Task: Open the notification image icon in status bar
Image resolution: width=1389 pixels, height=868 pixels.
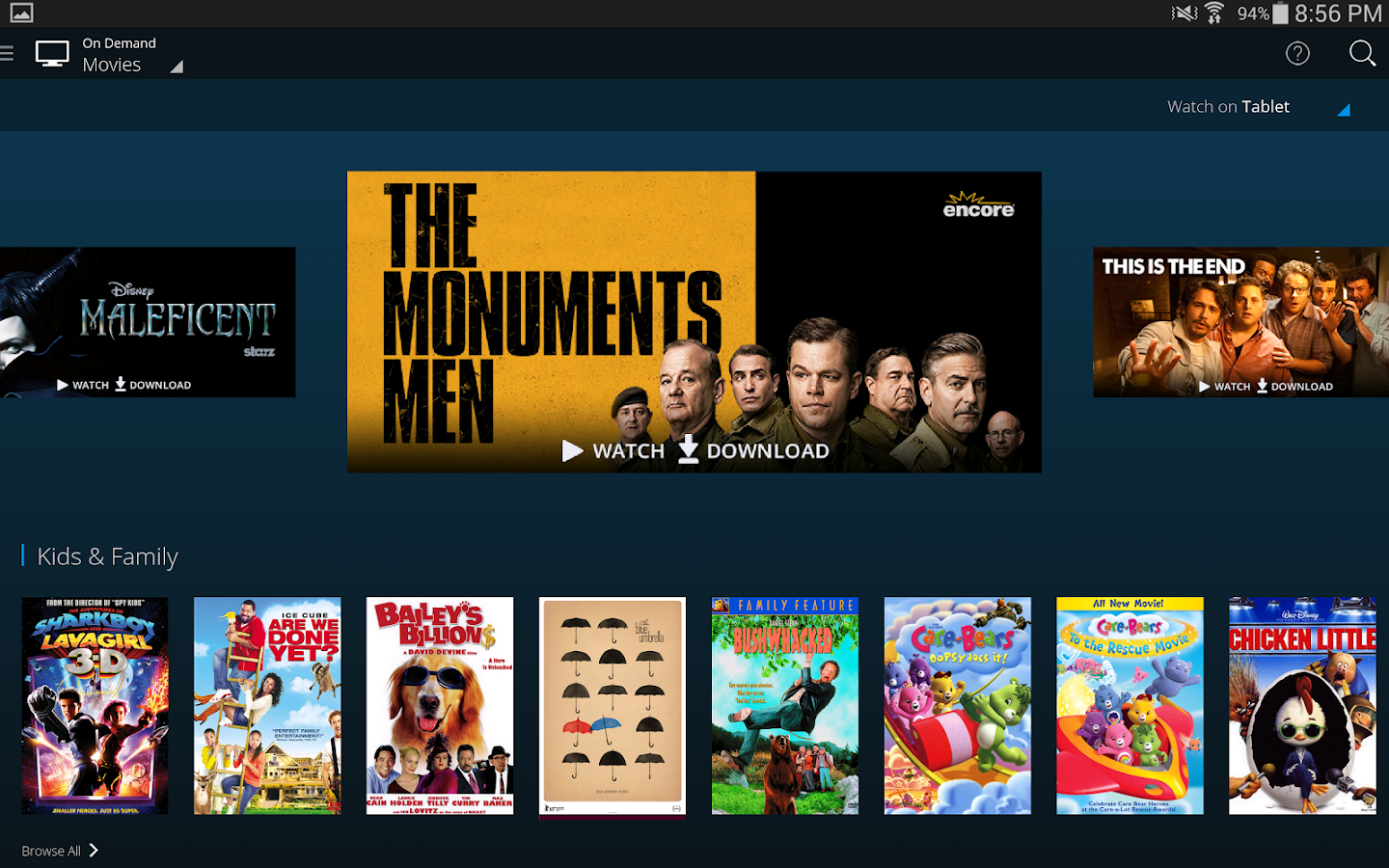Action: tap(21, 13)
